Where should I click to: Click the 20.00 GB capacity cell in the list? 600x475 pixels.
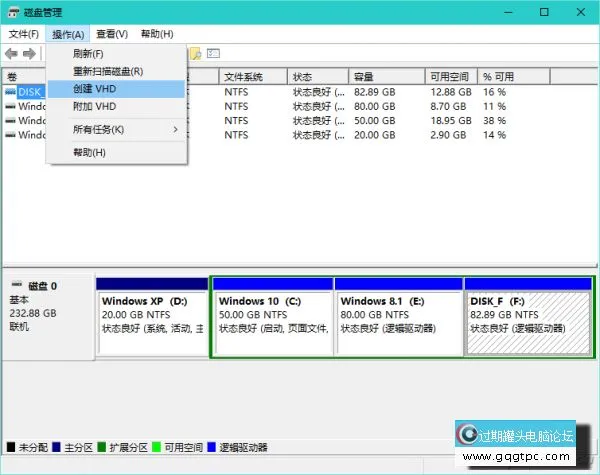(x=374, y=135)
